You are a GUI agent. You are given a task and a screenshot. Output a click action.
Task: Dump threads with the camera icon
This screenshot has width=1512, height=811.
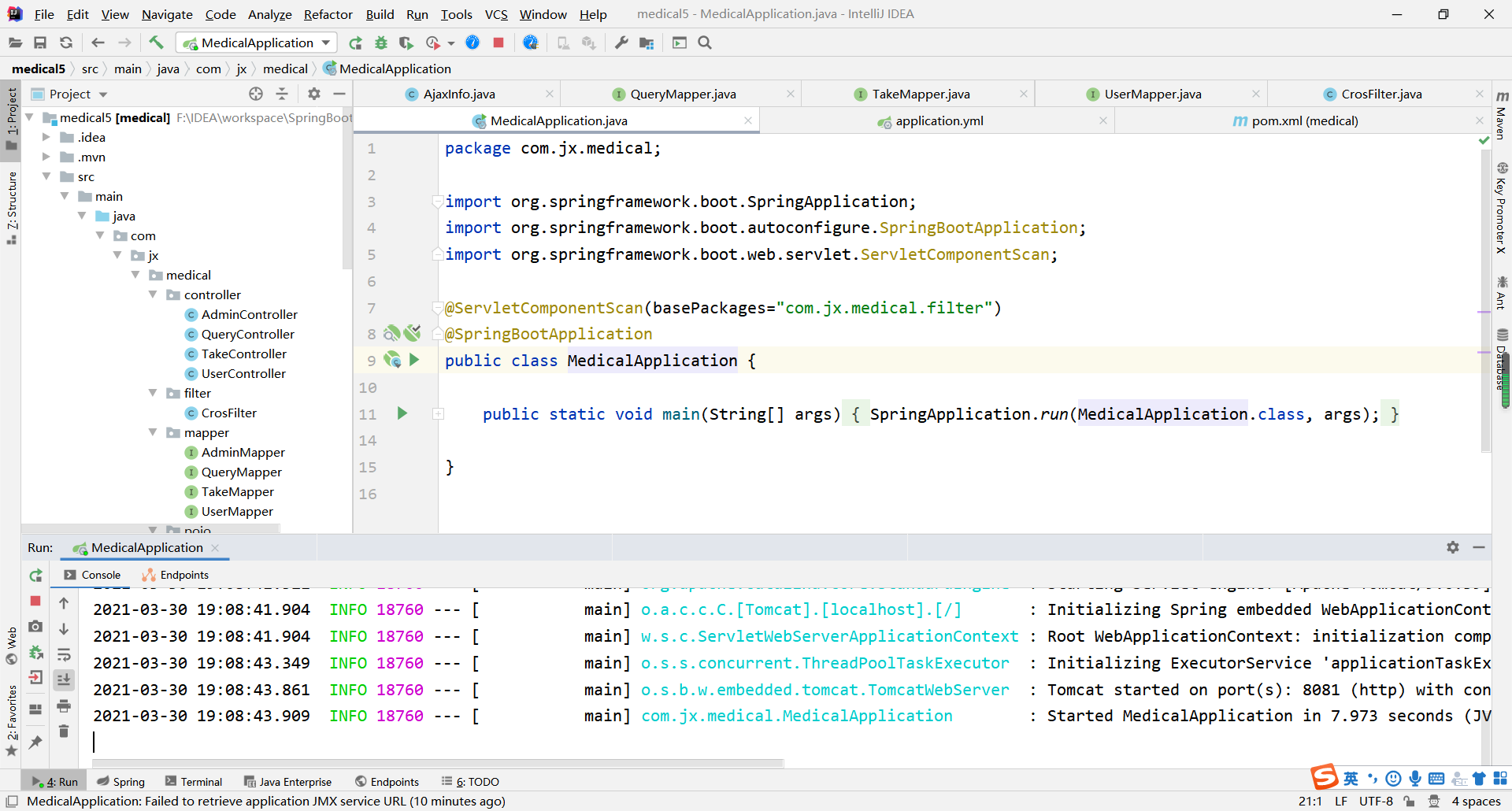pos(35,627)
